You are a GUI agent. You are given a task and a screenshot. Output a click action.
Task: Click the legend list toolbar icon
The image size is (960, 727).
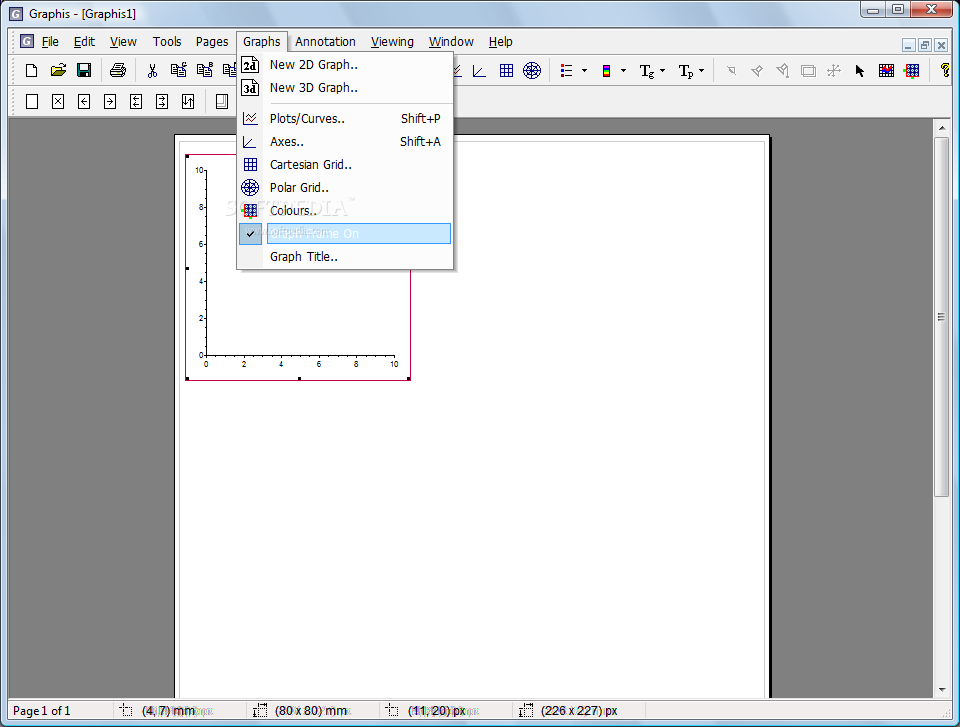[x=566, y=71]
